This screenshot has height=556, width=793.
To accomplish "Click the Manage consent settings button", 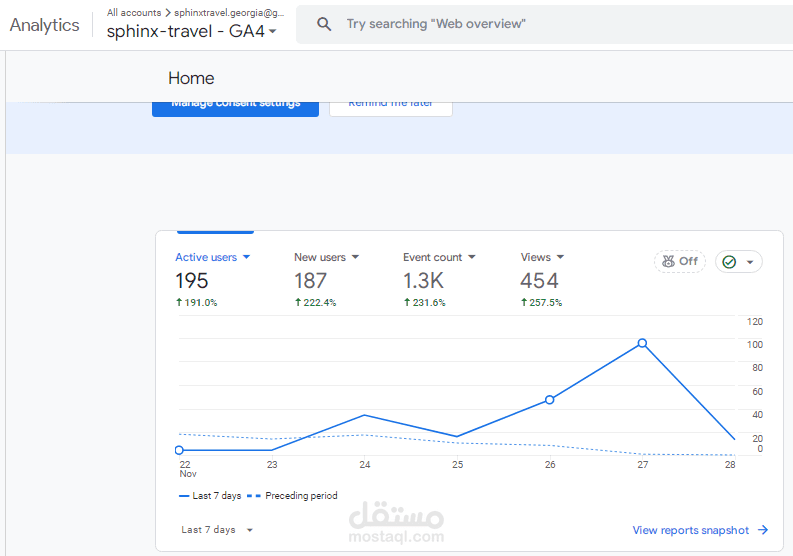I will [x=235, y=109].
